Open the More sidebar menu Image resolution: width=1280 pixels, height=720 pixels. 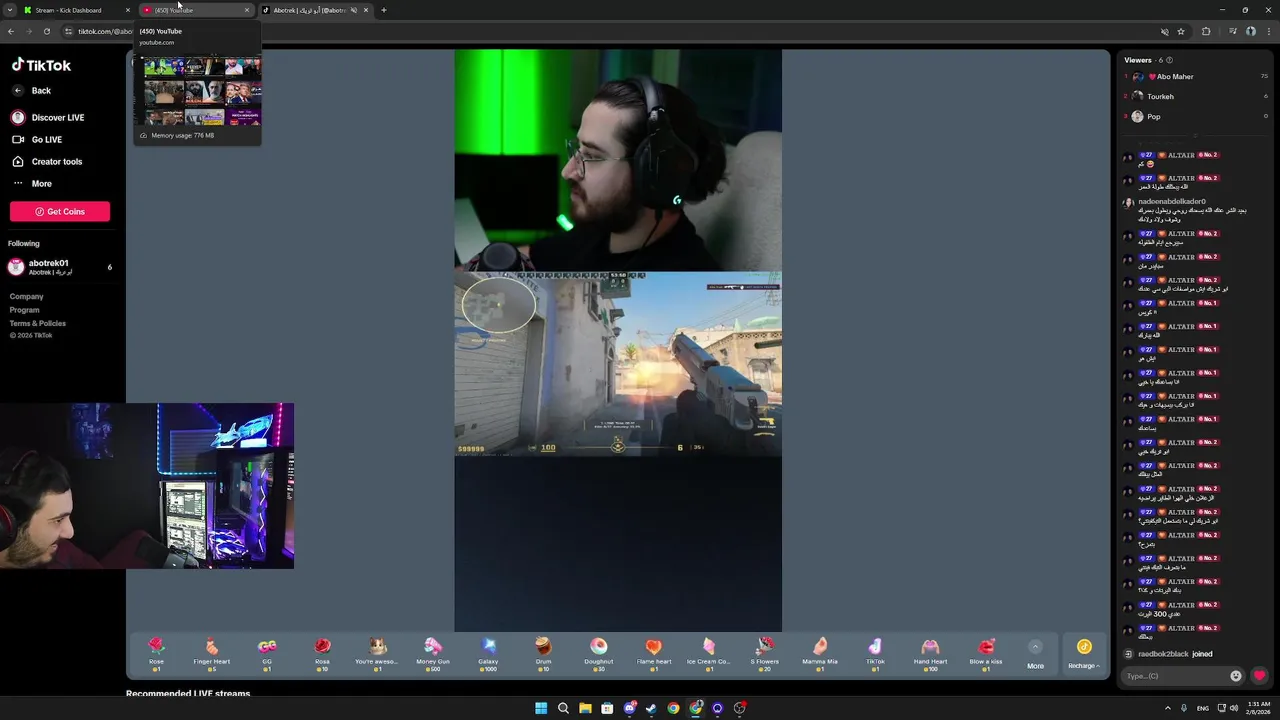click(x=32, y=184)
